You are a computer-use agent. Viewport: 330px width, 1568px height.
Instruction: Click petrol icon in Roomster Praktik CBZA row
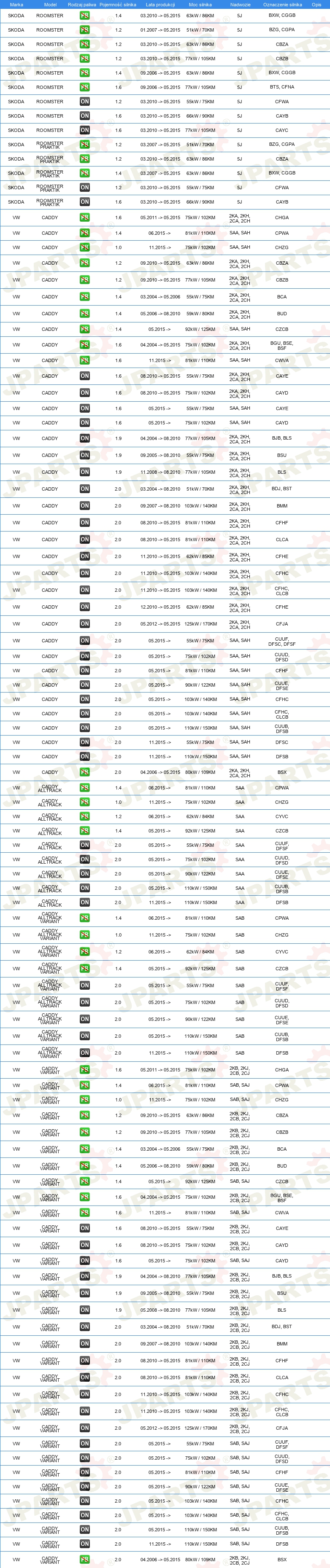click(85, 159)
